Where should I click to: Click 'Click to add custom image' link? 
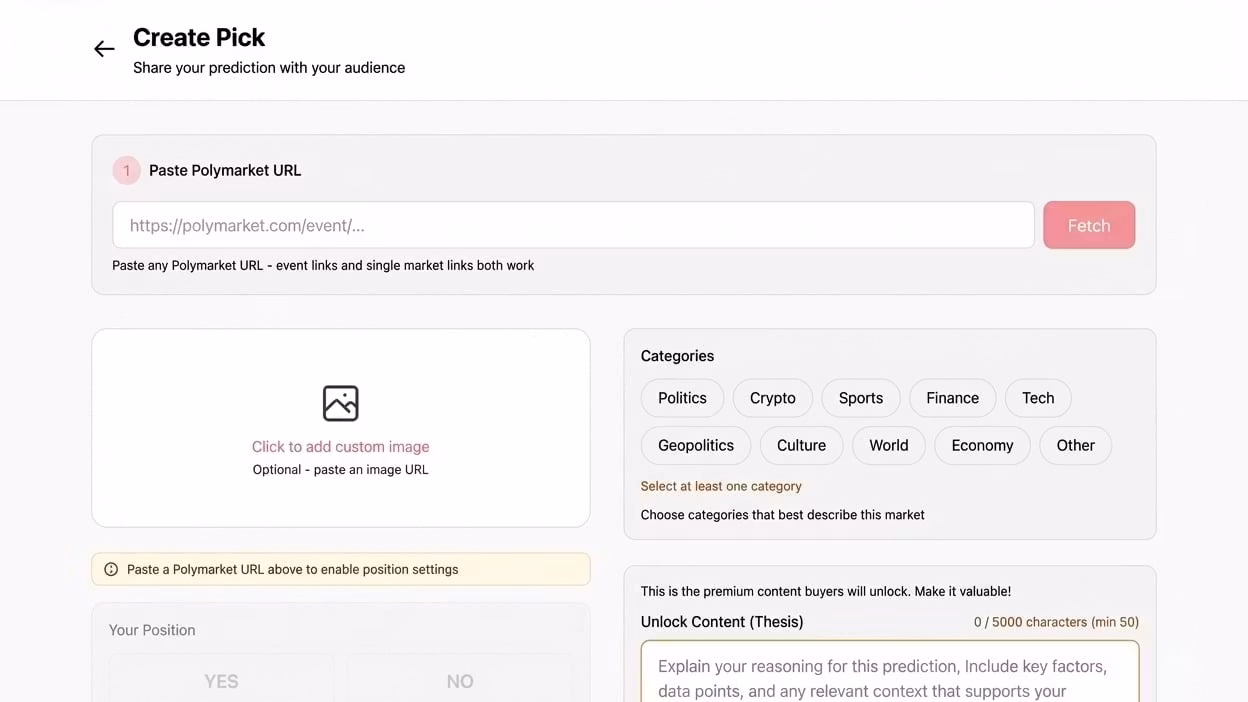[x=340, y=447]
